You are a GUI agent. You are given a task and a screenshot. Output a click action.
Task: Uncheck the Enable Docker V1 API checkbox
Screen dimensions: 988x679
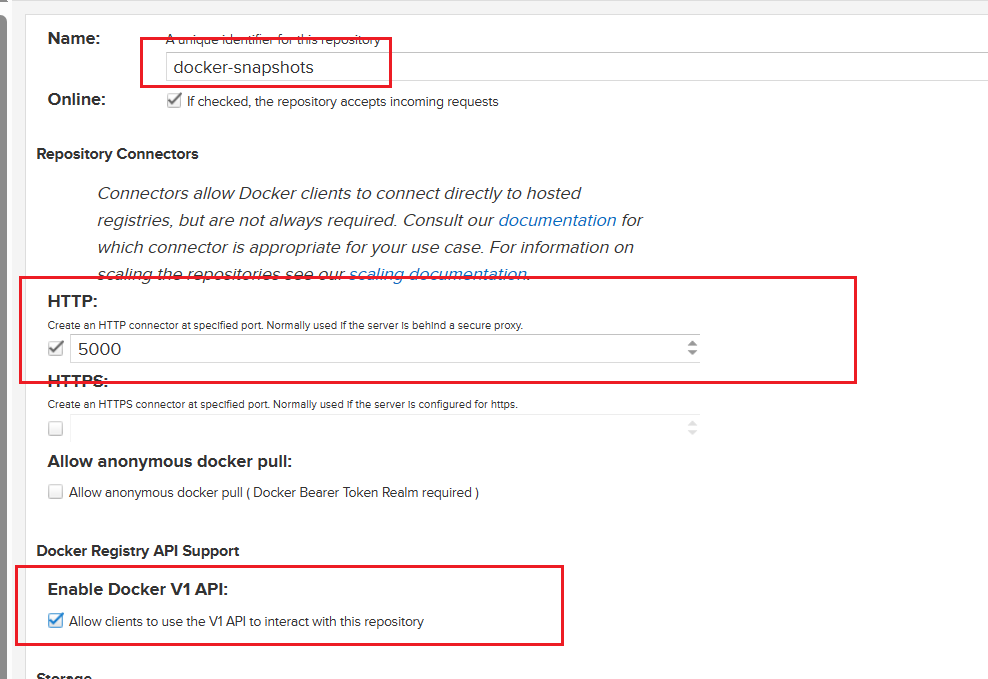tap(56, 621)
